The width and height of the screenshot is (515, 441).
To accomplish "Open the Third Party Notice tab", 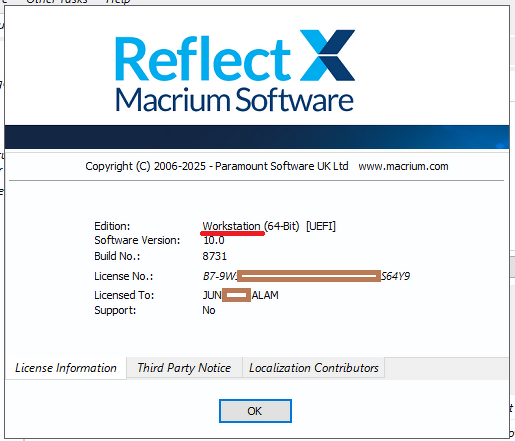I will pos(184,368).
